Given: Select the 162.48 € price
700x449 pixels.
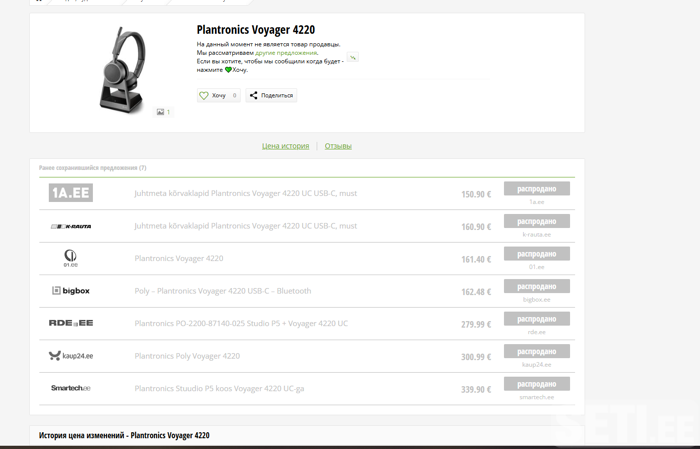Looking at the screenshot, I should (x=476, y=292).
